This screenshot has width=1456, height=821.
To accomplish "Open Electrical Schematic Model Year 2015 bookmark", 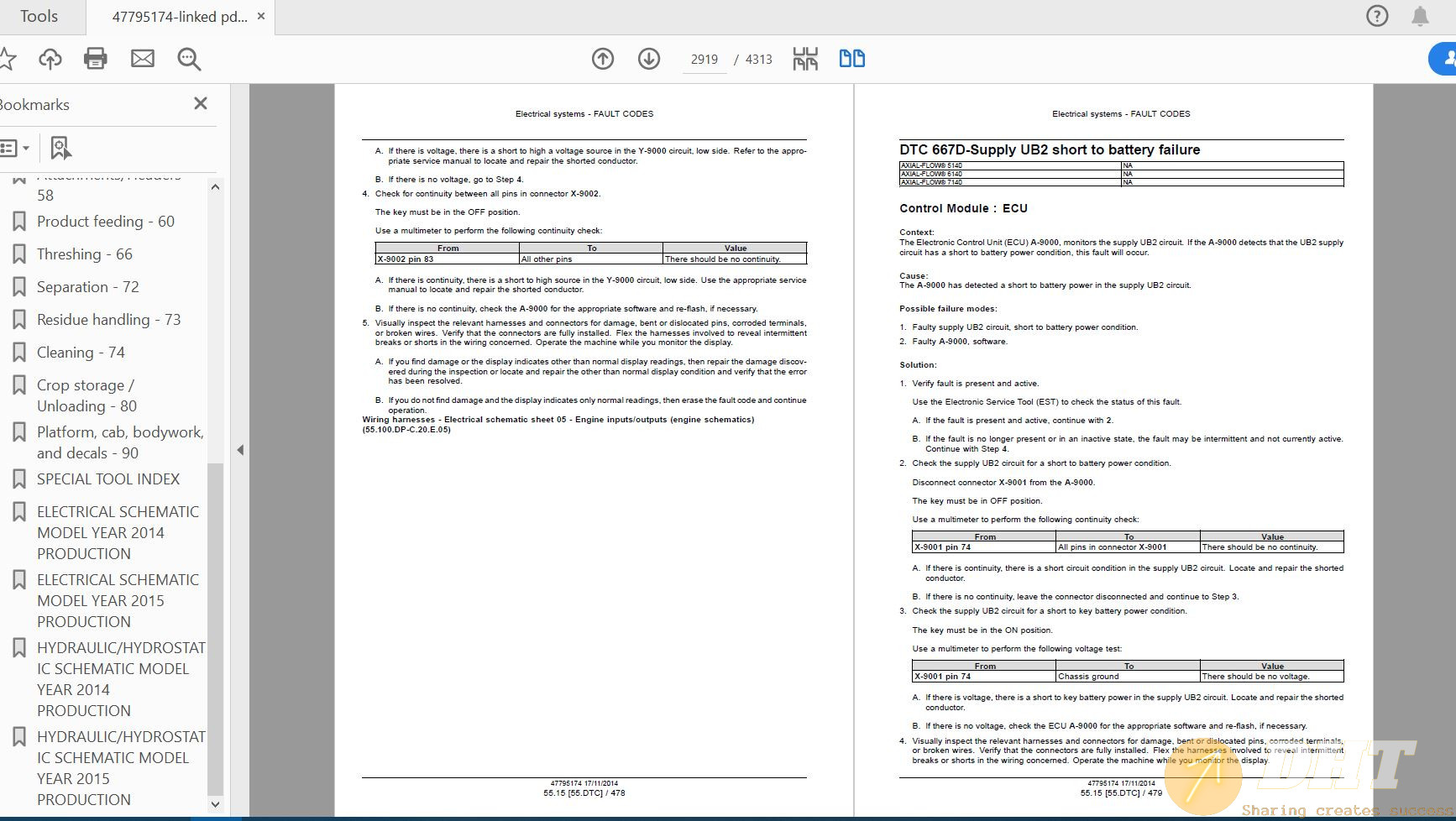I will (x=118, y=601).
